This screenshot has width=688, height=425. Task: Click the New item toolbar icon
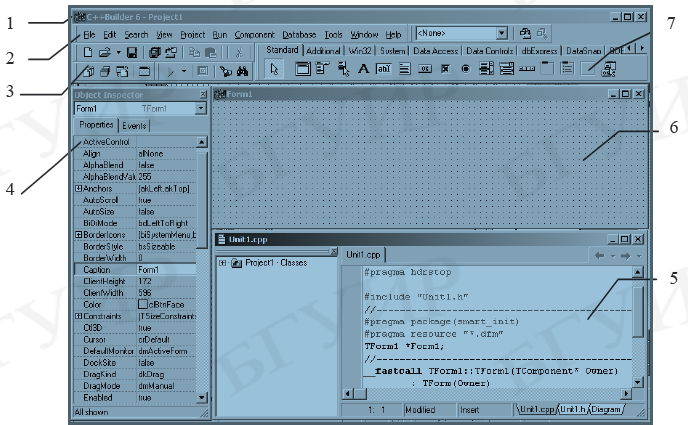[x=88, y=53]
